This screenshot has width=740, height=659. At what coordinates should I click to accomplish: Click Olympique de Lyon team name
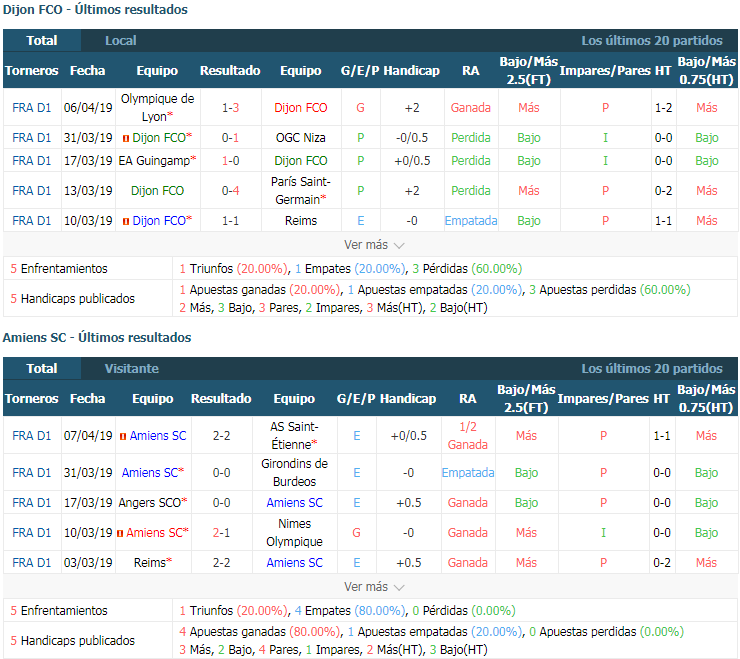click(x=158, y=108)
